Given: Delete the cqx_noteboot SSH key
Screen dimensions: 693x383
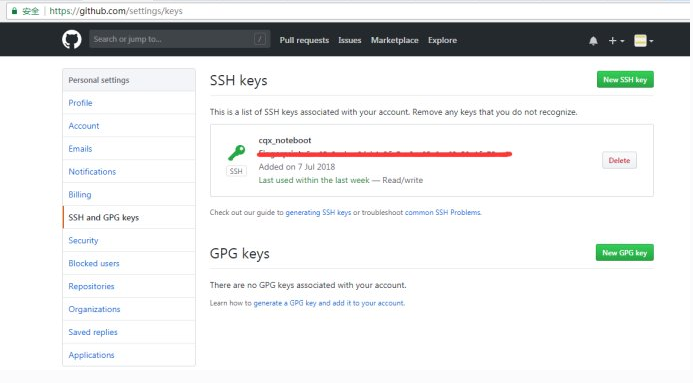Looking at the screenshot, I should [x=619, y=160].
